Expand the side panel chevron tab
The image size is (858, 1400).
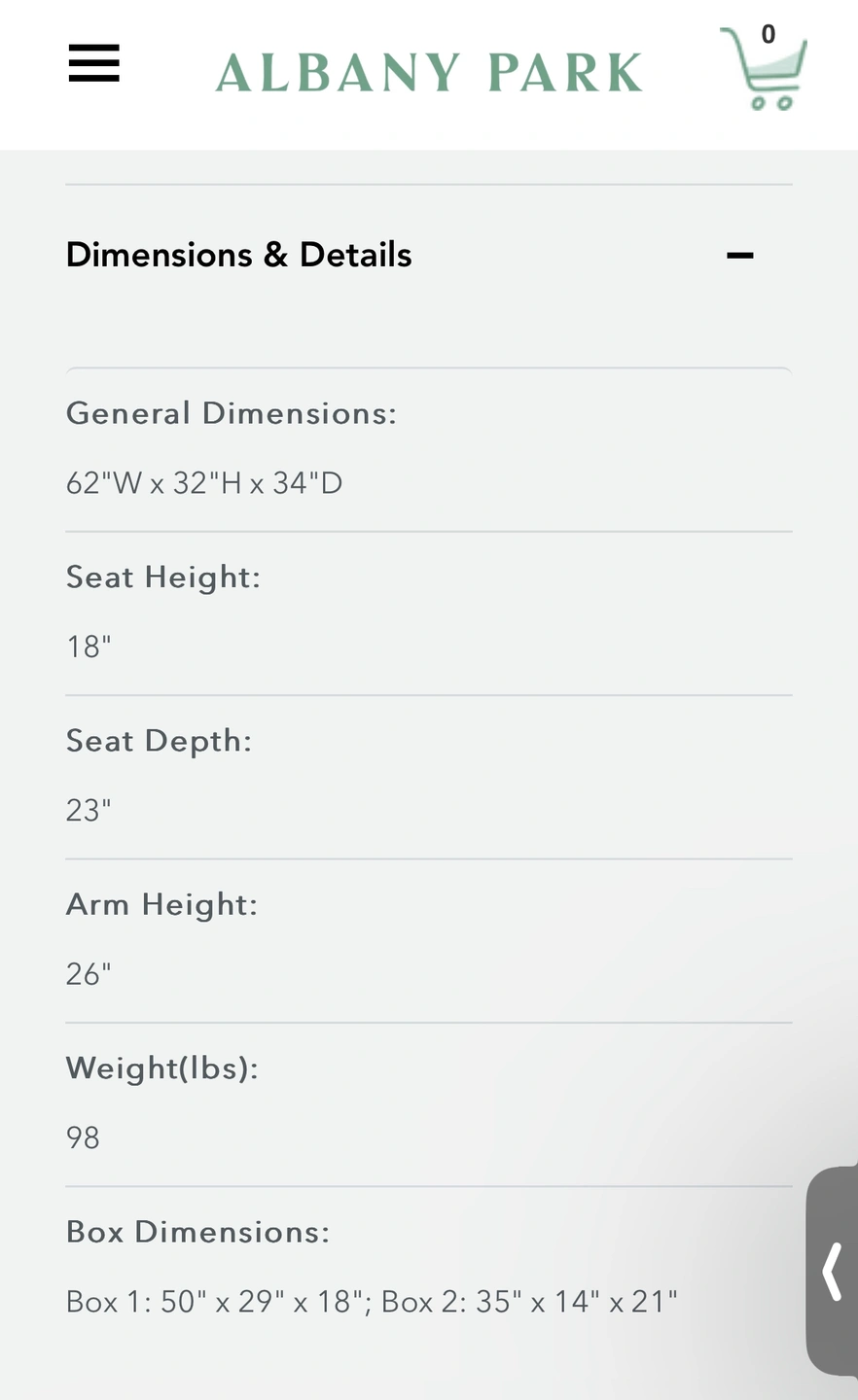pyautogui.click(x=833, y=1271)
